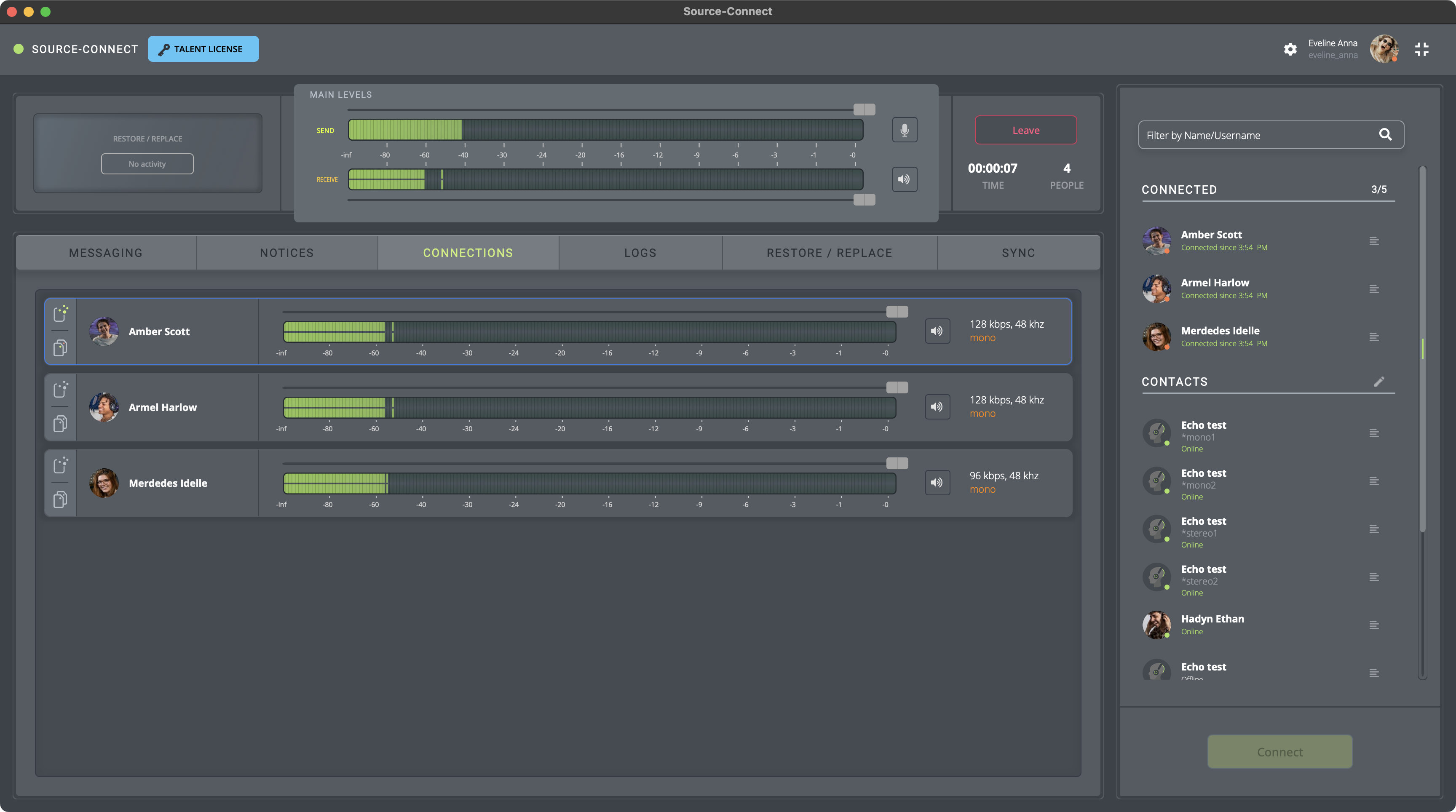Viewport: 1456px width, 812px height.
Task: Click the settings gear icon
Action: 1290,49
